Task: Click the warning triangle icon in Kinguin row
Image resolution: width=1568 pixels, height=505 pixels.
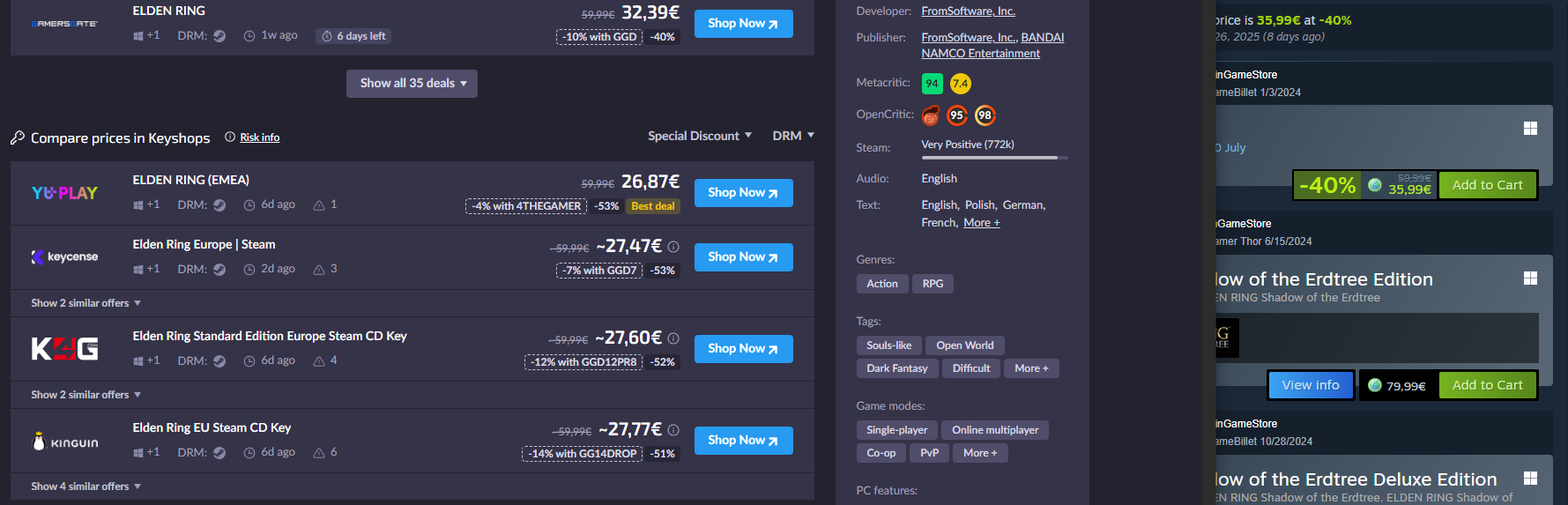Action: point(319,453)
